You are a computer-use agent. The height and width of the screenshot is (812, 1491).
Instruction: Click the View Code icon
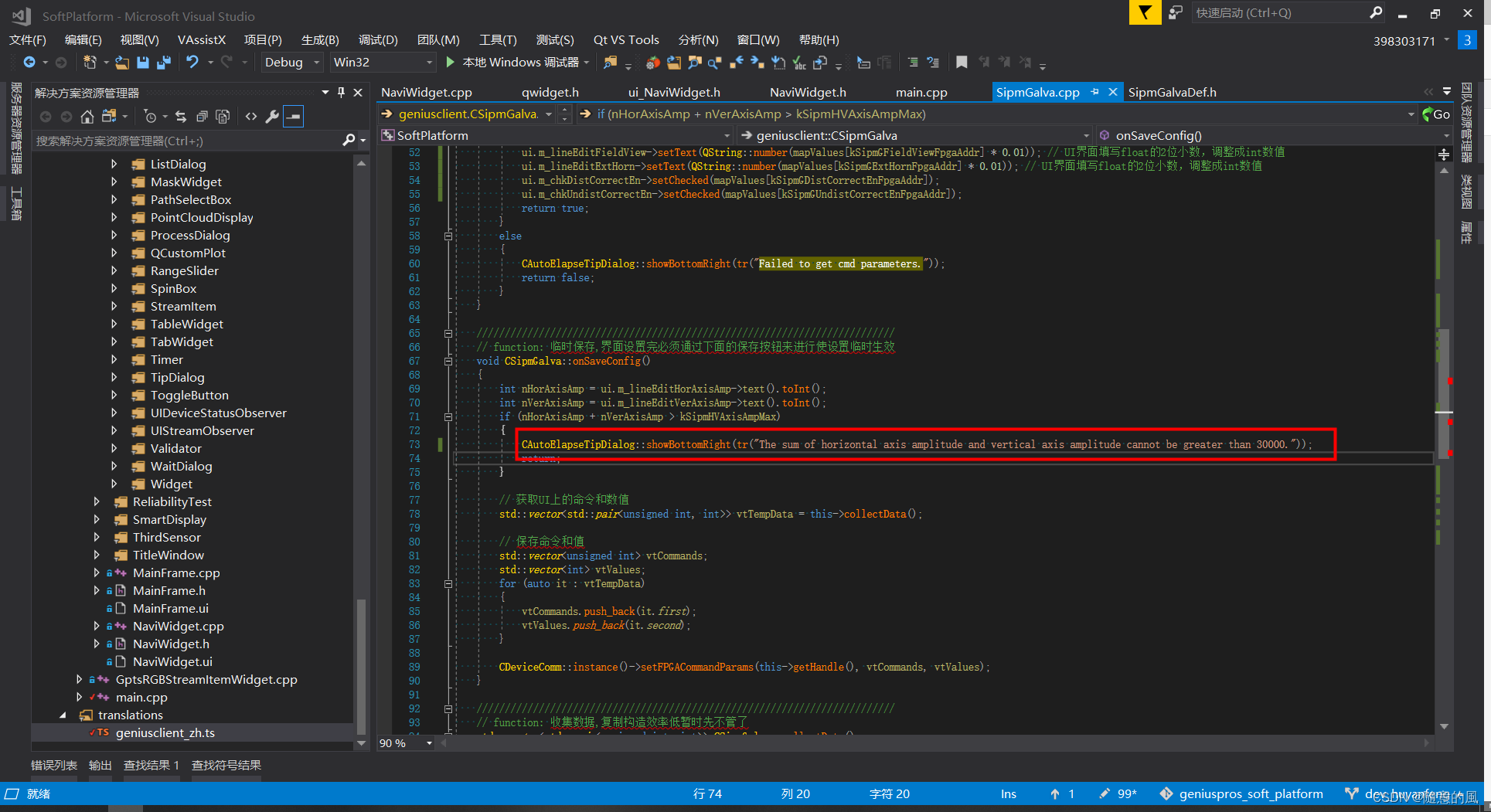pyautogui.click(x=251, y=117)
